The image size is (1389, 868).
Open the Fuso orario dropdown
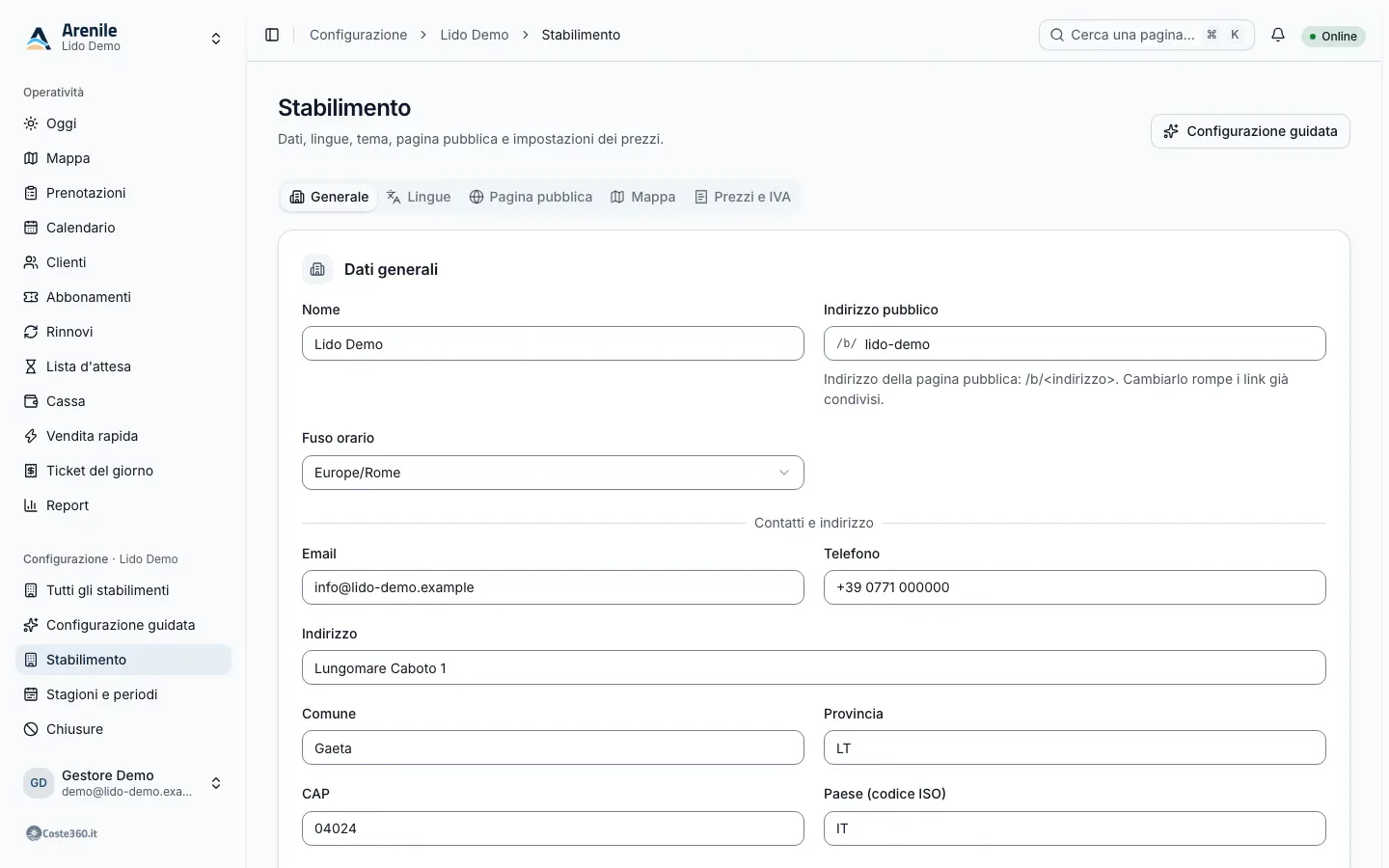(553, 473)
